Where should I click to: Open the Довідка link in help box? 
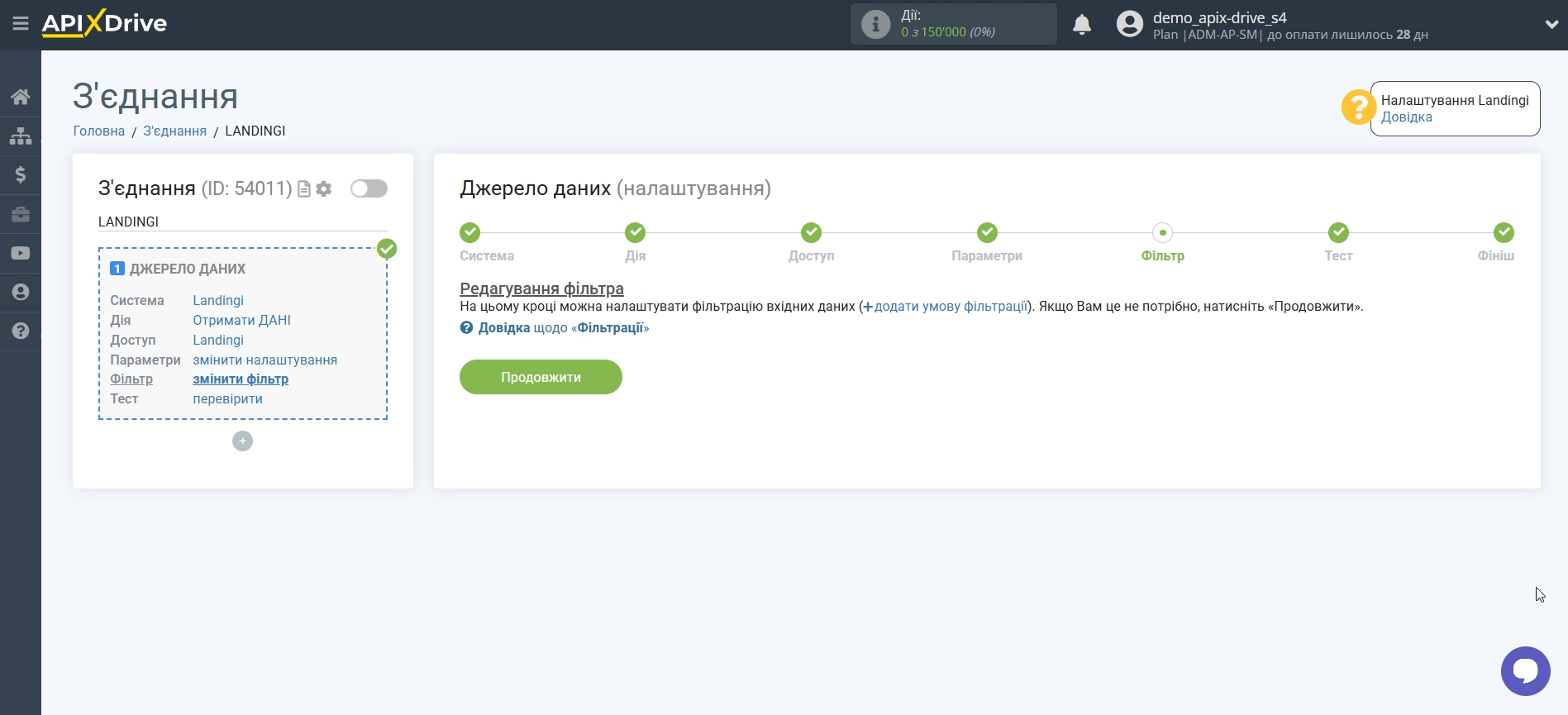[1406, 117]
